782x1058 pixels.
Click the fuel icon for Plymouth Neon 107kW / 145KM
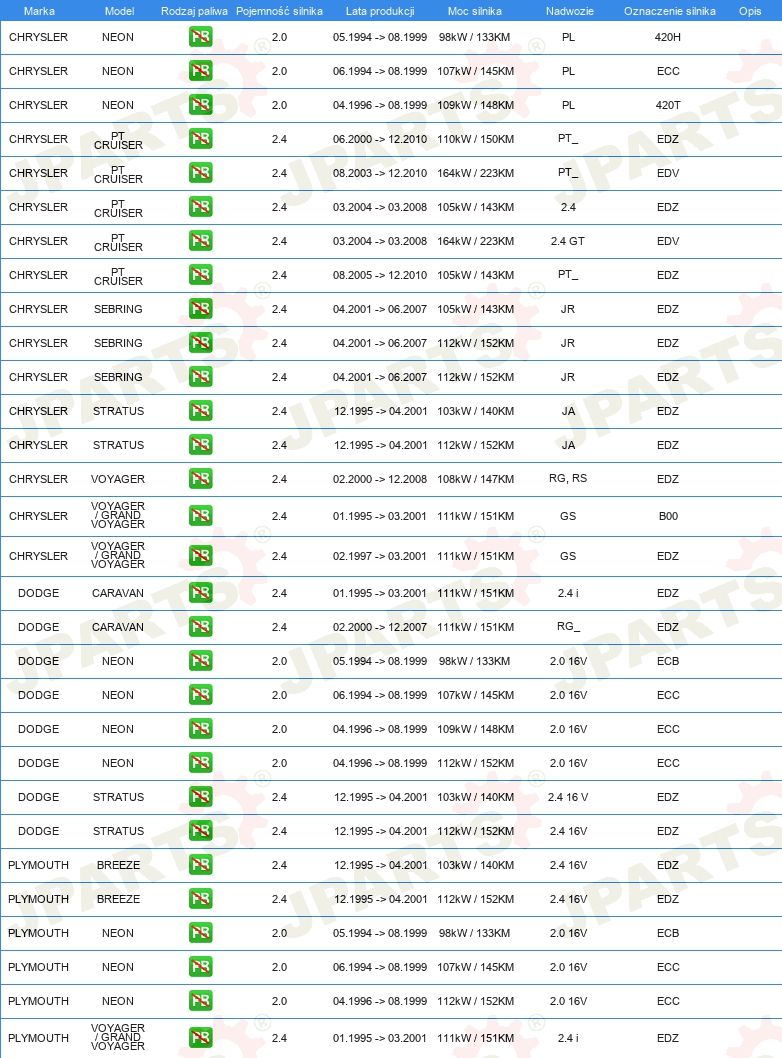[200, 967]
